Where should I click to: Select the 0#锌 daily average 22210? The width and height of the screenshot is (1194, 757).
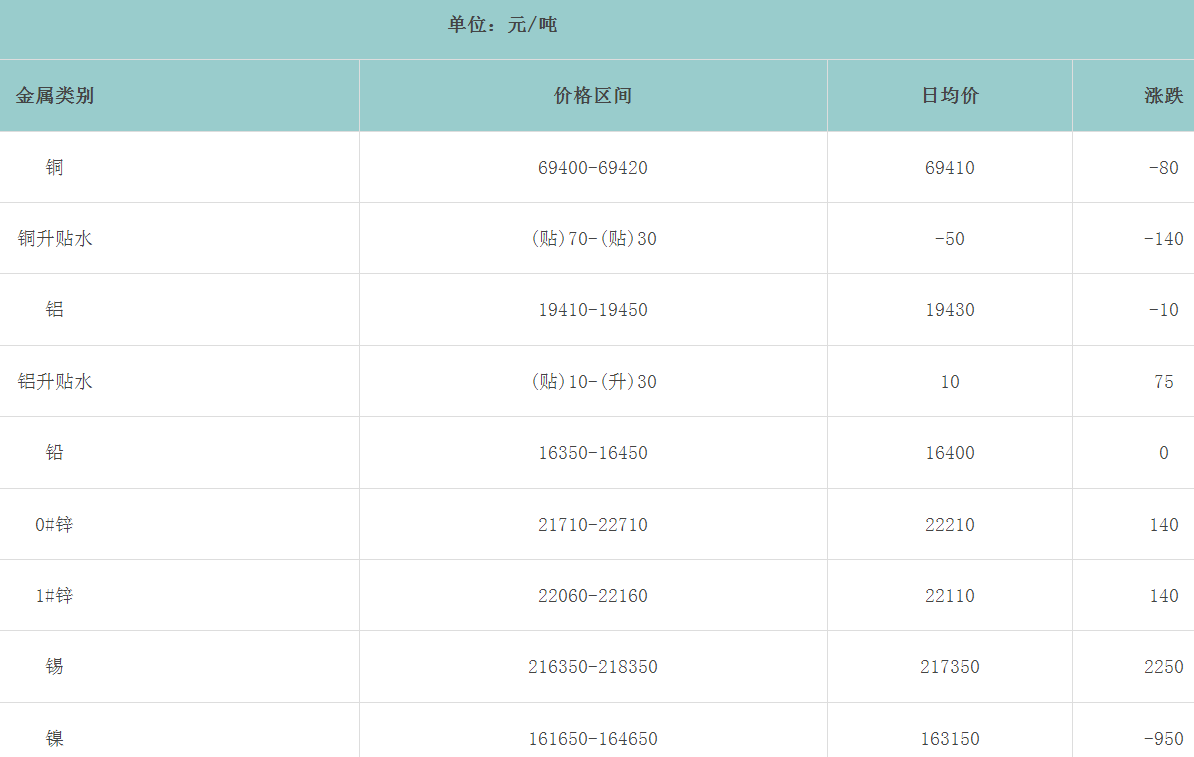[x=949, y=525]
